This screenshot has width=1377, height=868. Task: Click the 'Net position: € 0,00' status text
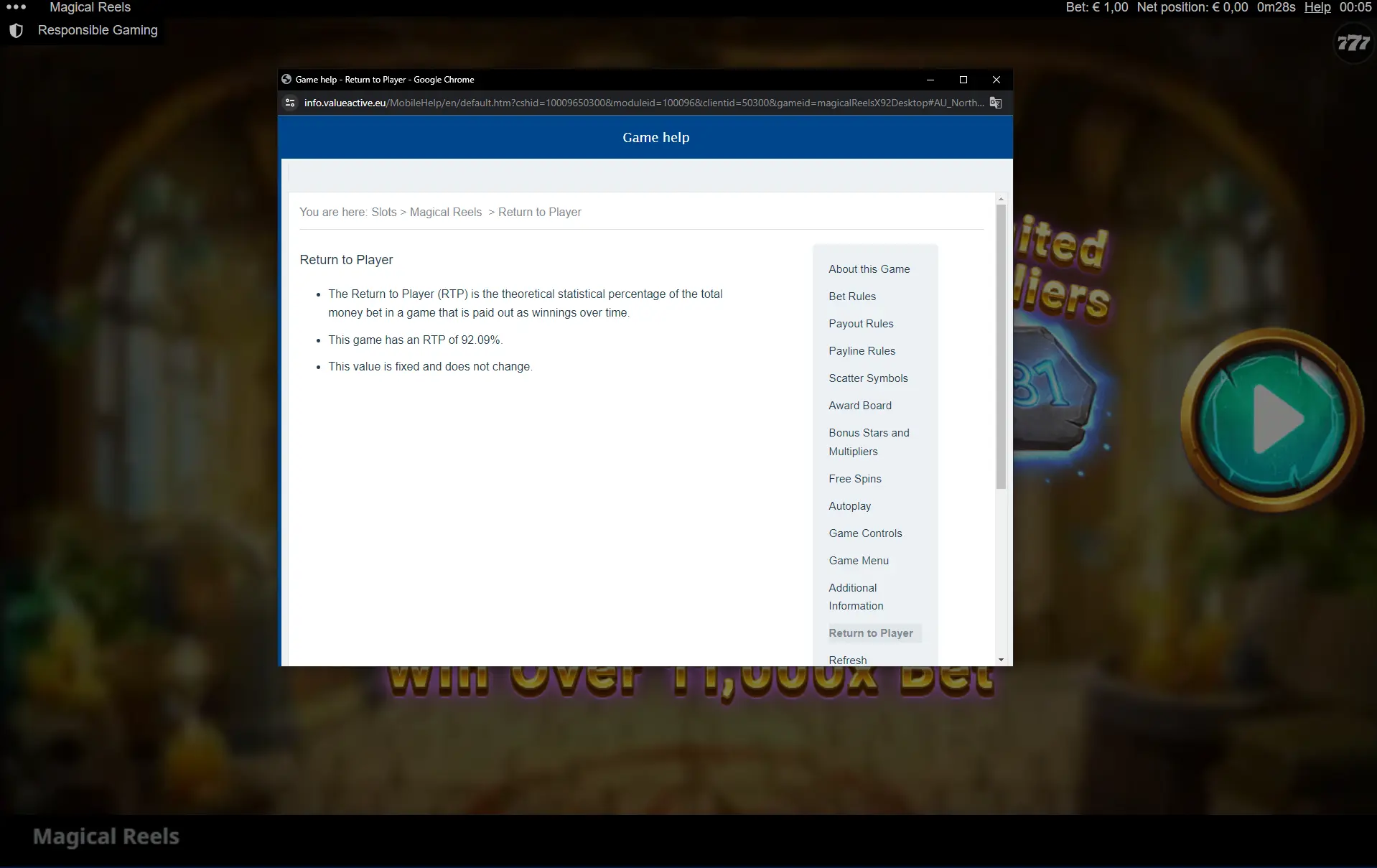[x=1192, y=7]
